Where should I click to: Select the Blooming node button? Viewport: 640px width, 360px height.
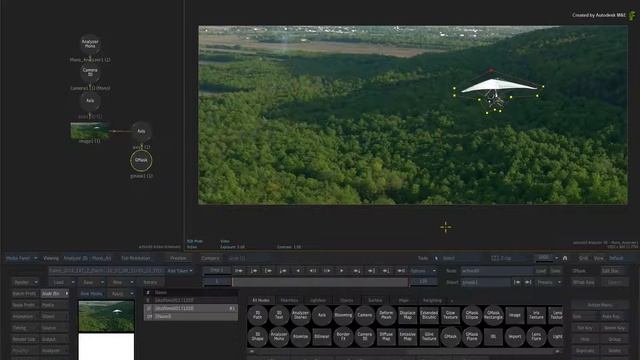click(x=343, y=315)
